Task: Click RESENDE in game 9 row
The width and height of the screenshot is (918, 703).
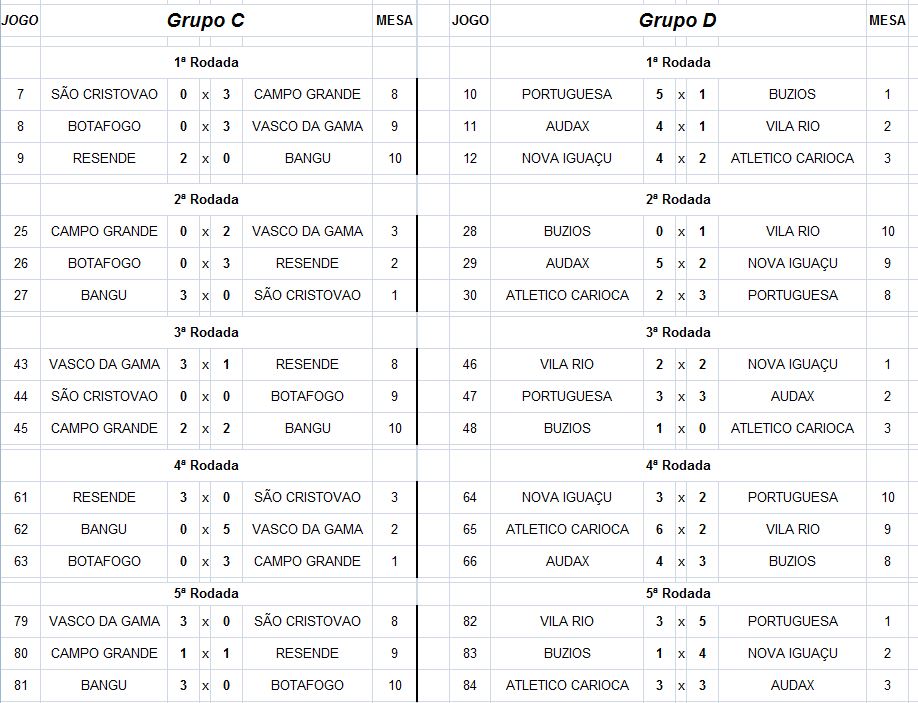Action: pos(104,158)
